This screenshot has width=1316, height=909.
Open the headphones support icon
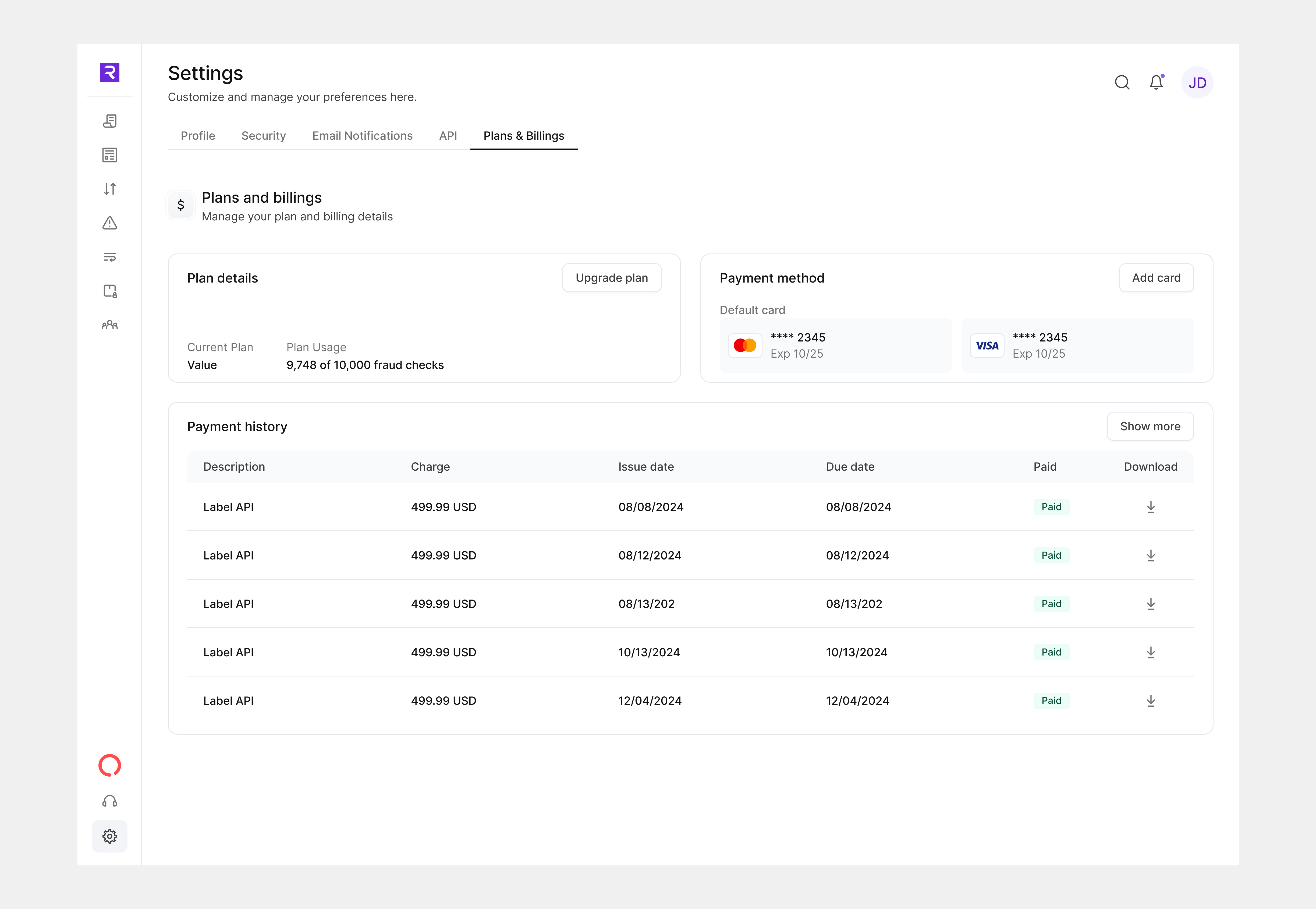coord(110,801)
